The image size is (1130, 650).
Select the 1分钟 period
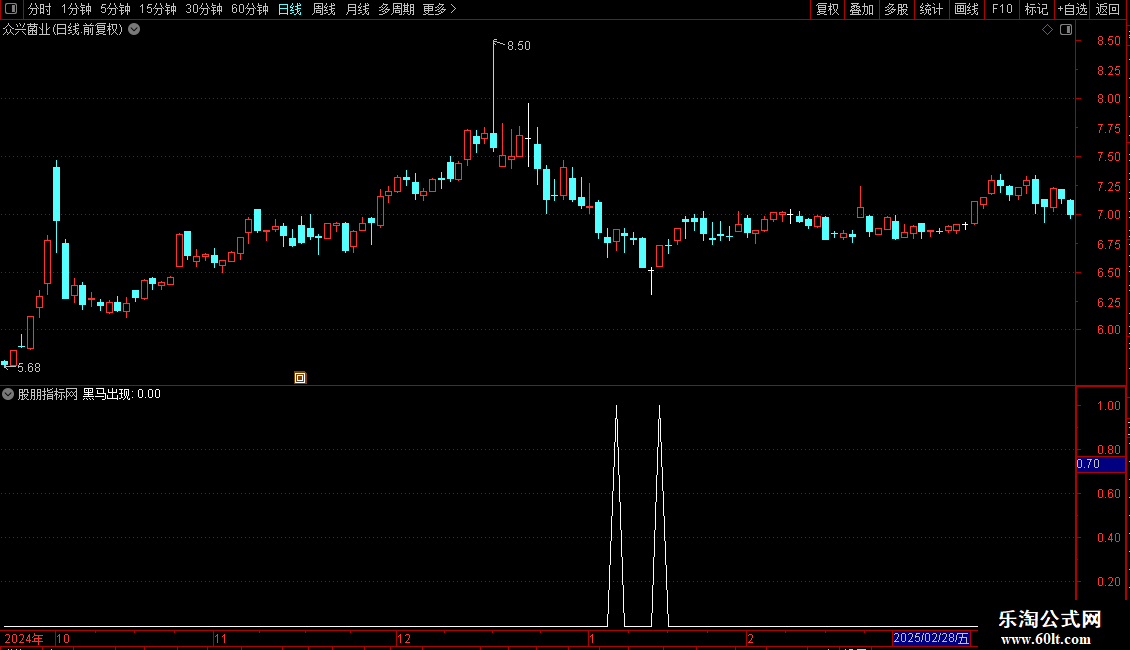76,9
